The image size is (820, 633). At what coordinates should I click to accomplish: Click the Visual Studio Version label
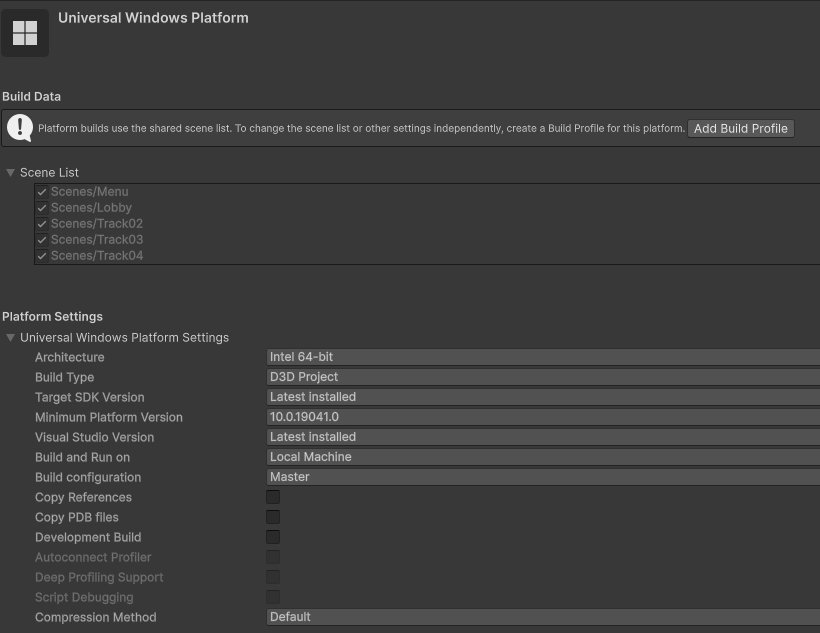tap(95, 437)
